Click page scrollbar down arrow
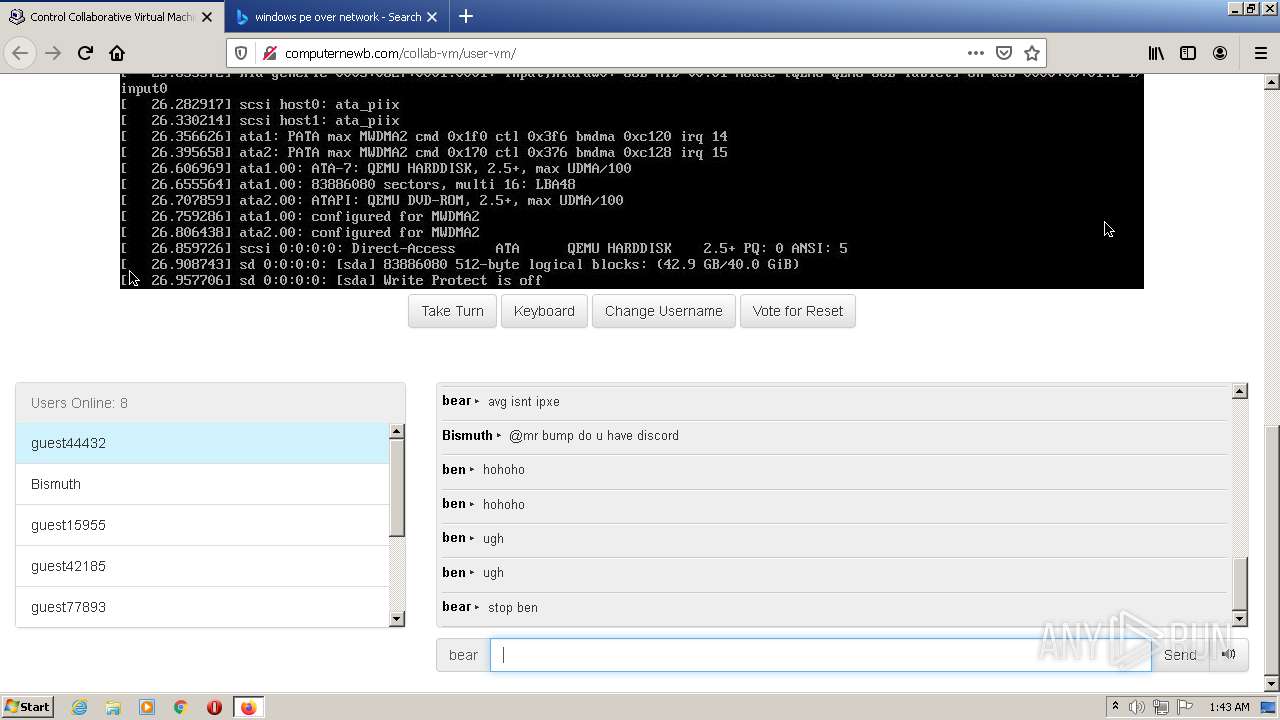Image resolution: width=1280 pixels, height=720 pixels. click(1272, 684)
